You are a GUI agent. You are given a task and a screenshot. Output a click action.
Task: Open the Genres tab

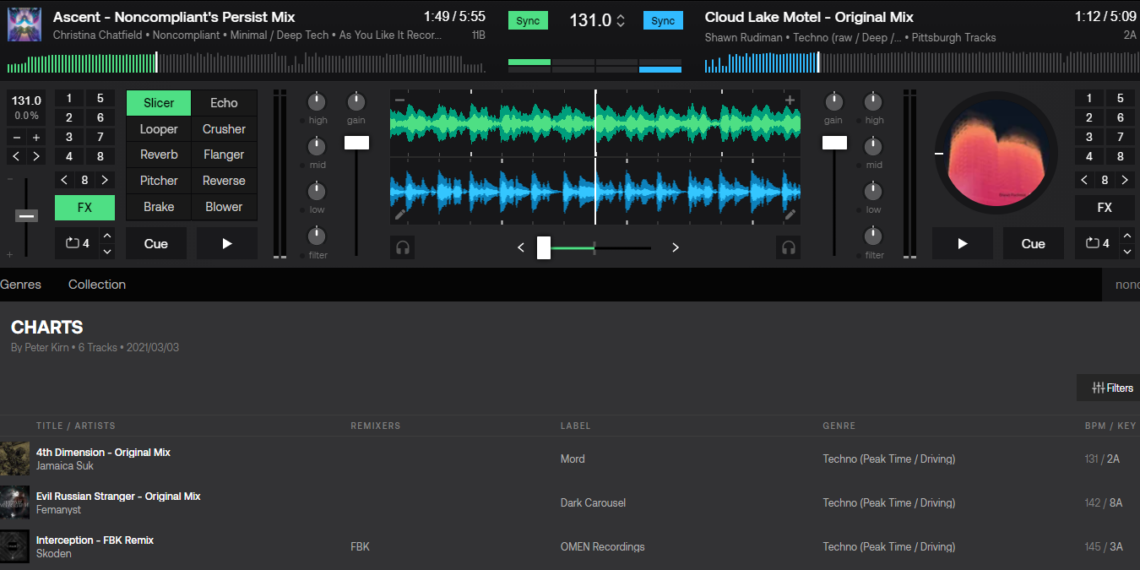(21, 285)
